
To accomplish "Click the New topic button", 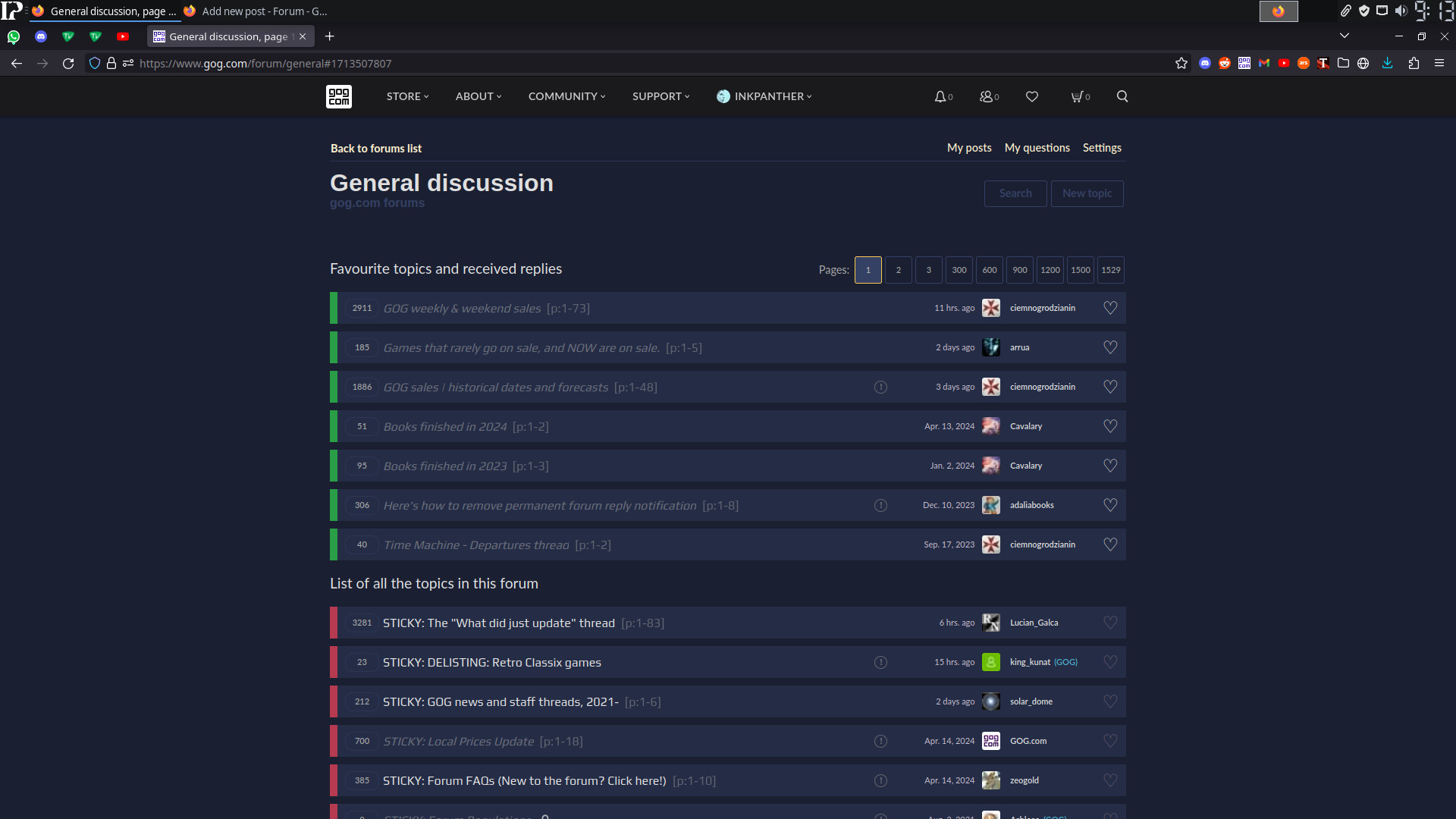I will [1087, 193].
